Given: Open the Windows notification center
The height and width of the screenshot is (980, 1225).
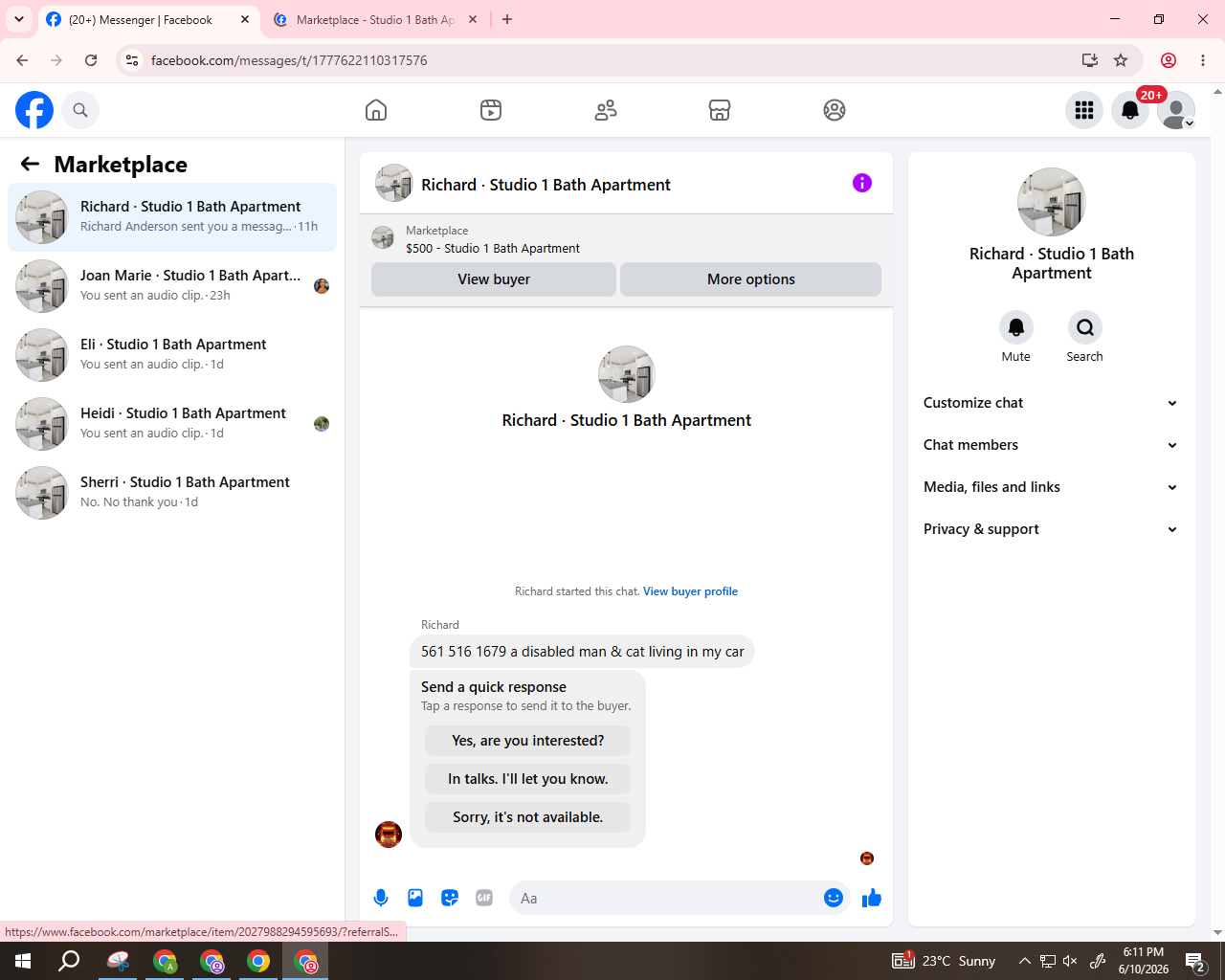Looking at the screenshot, I should tap(1194, 961).
